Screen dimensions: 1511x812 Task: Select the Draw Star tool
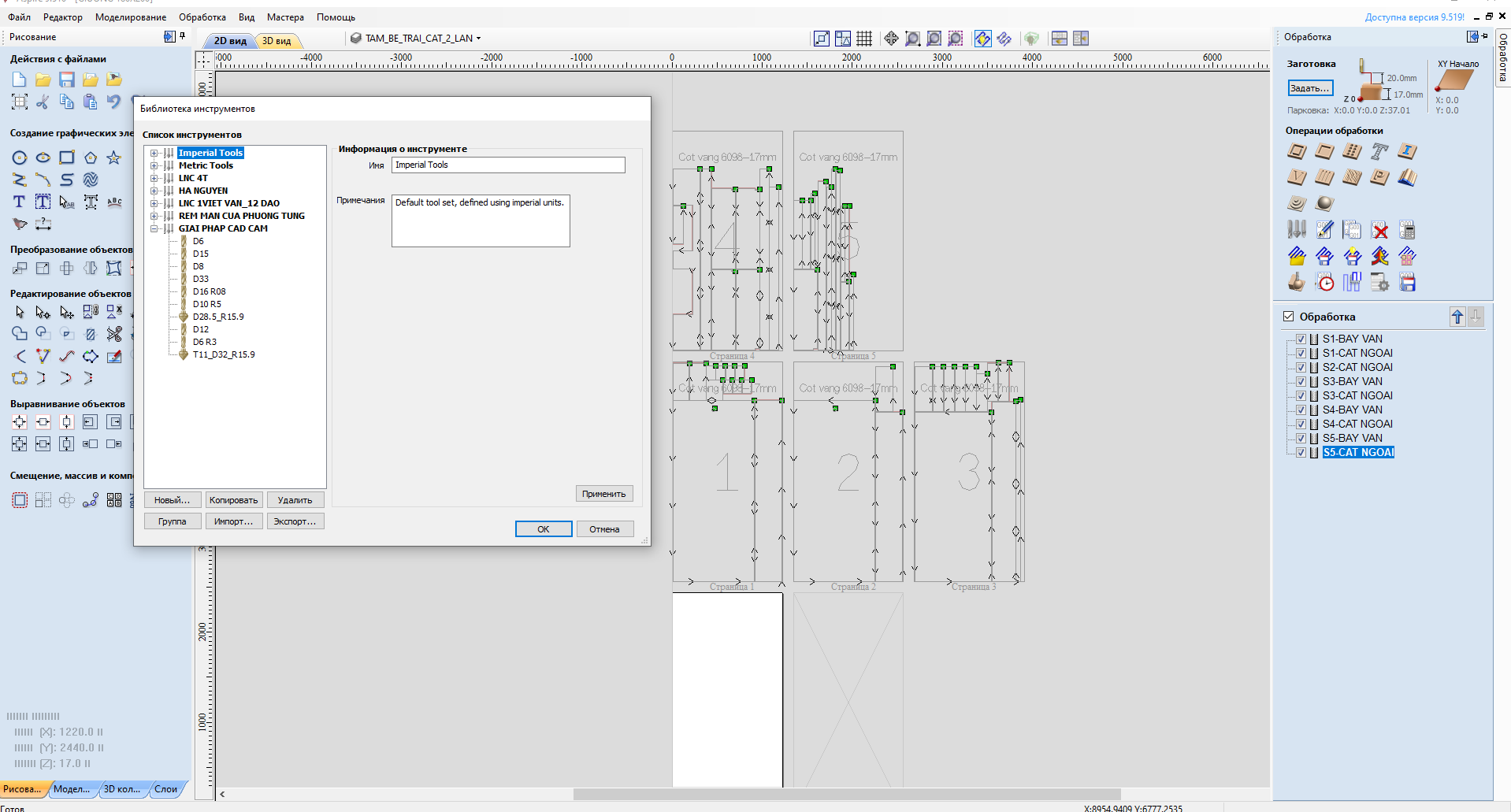click(x=114, y=158)
